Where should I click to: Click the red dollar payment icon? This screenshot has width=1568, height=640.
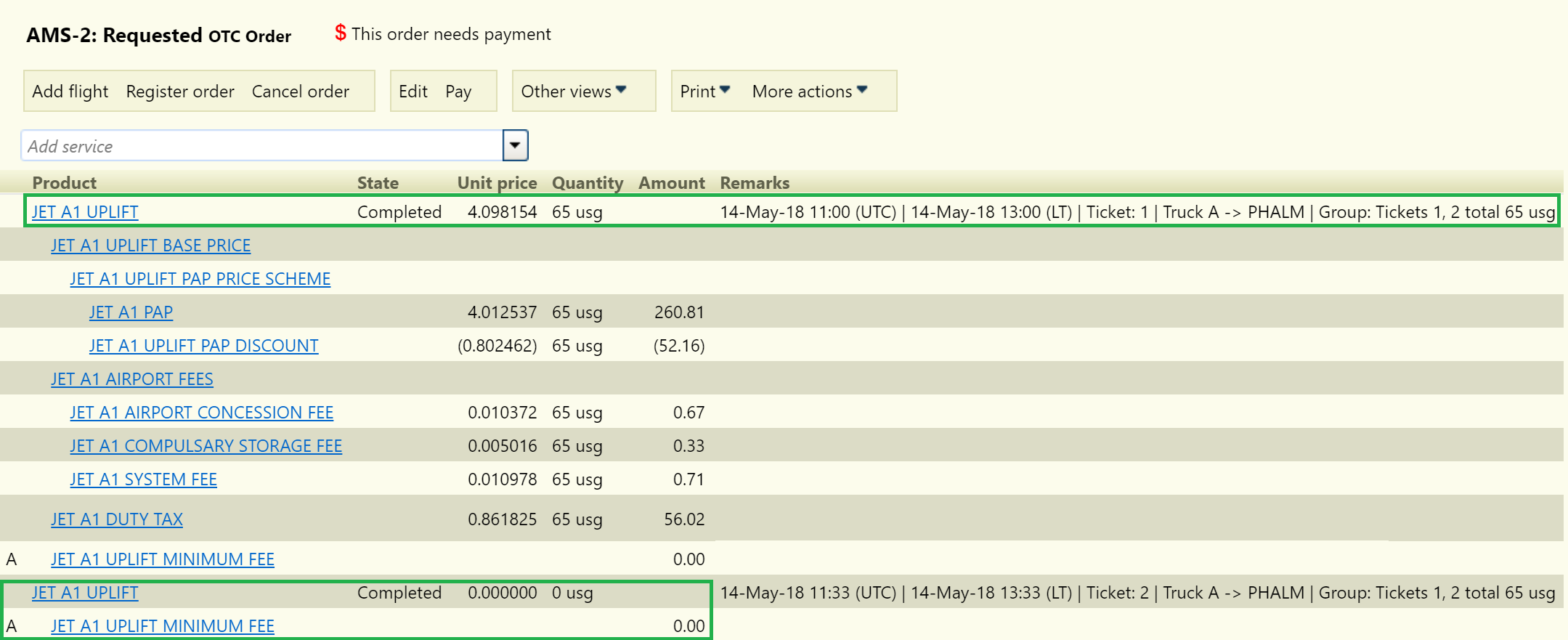coord(340,33)
